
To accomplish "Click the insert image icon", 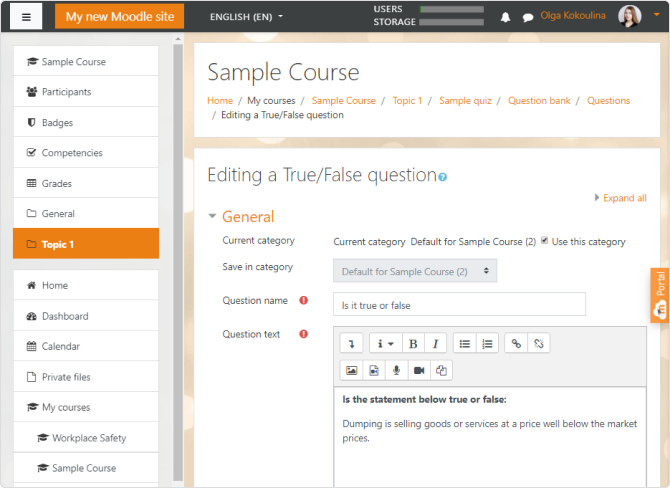I will (351, 370).
